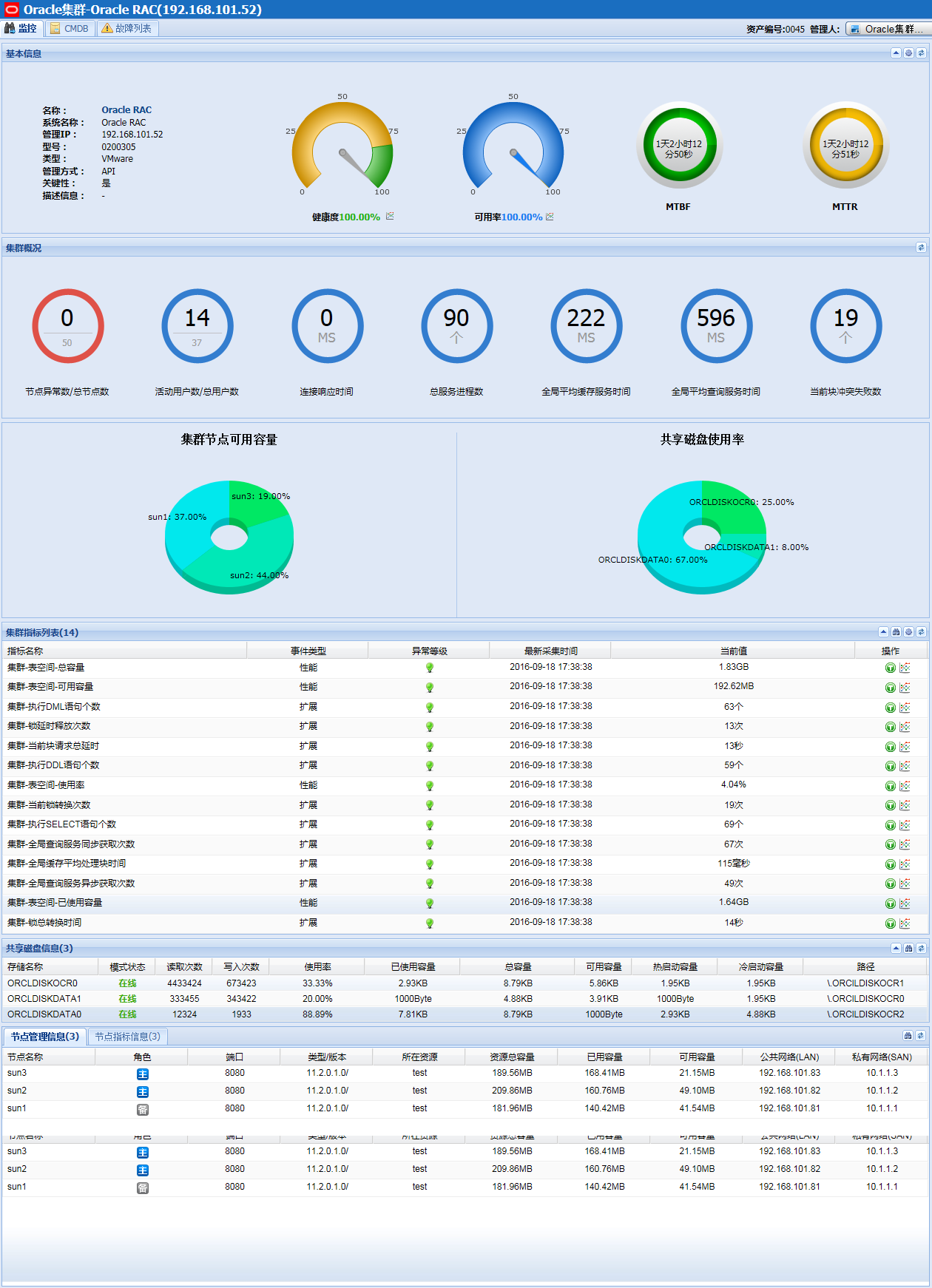Viewport: 932px width, 1288px height.
Task: Click the 健康度 100.00% value
Action: tap(359, 217)
